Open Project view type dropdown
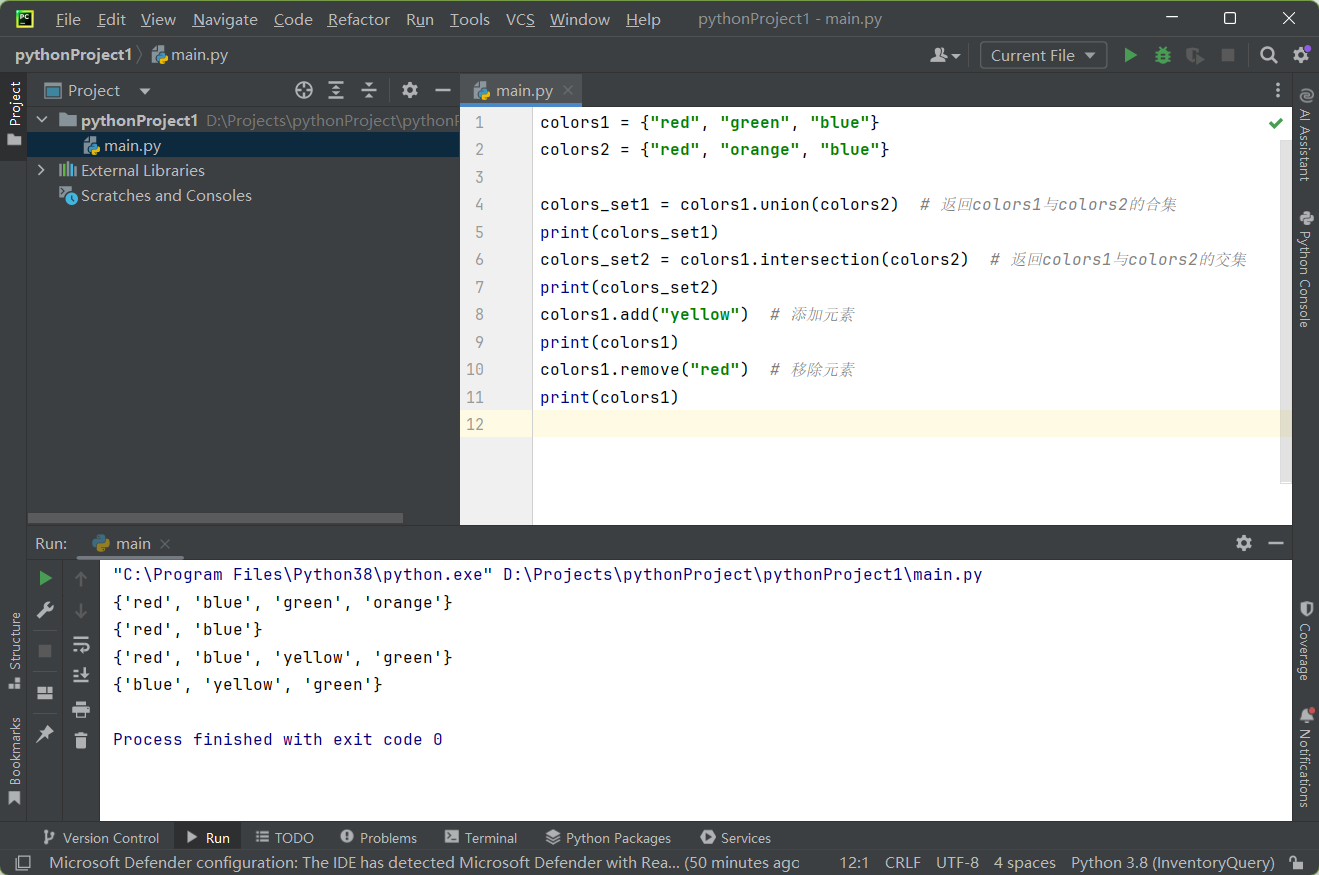1319x875 pixels. (x=97, y=91)
